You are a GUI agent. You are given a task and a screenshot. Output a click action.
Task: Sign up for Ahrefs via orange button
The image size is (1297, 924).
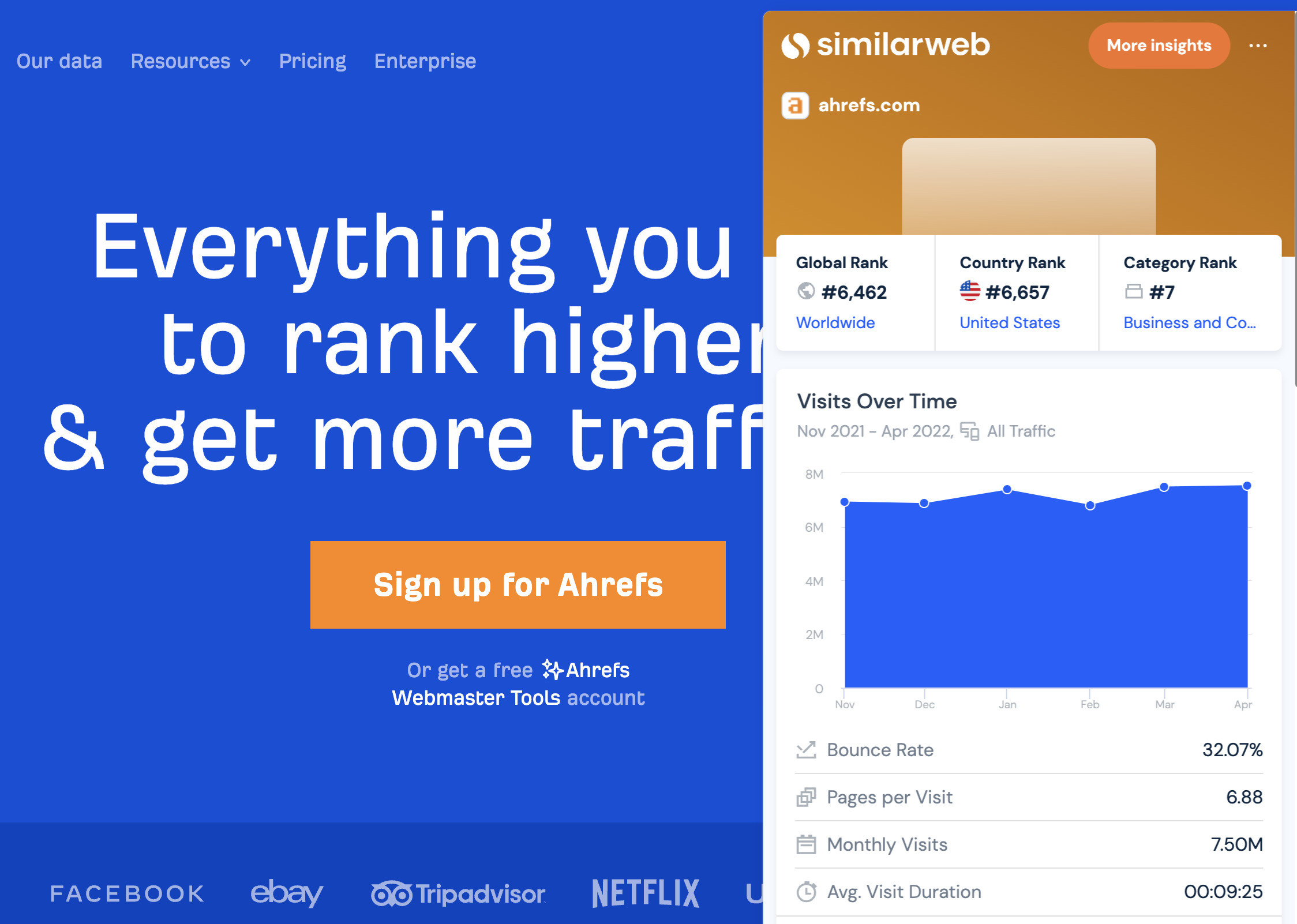[x=519, y=584]
